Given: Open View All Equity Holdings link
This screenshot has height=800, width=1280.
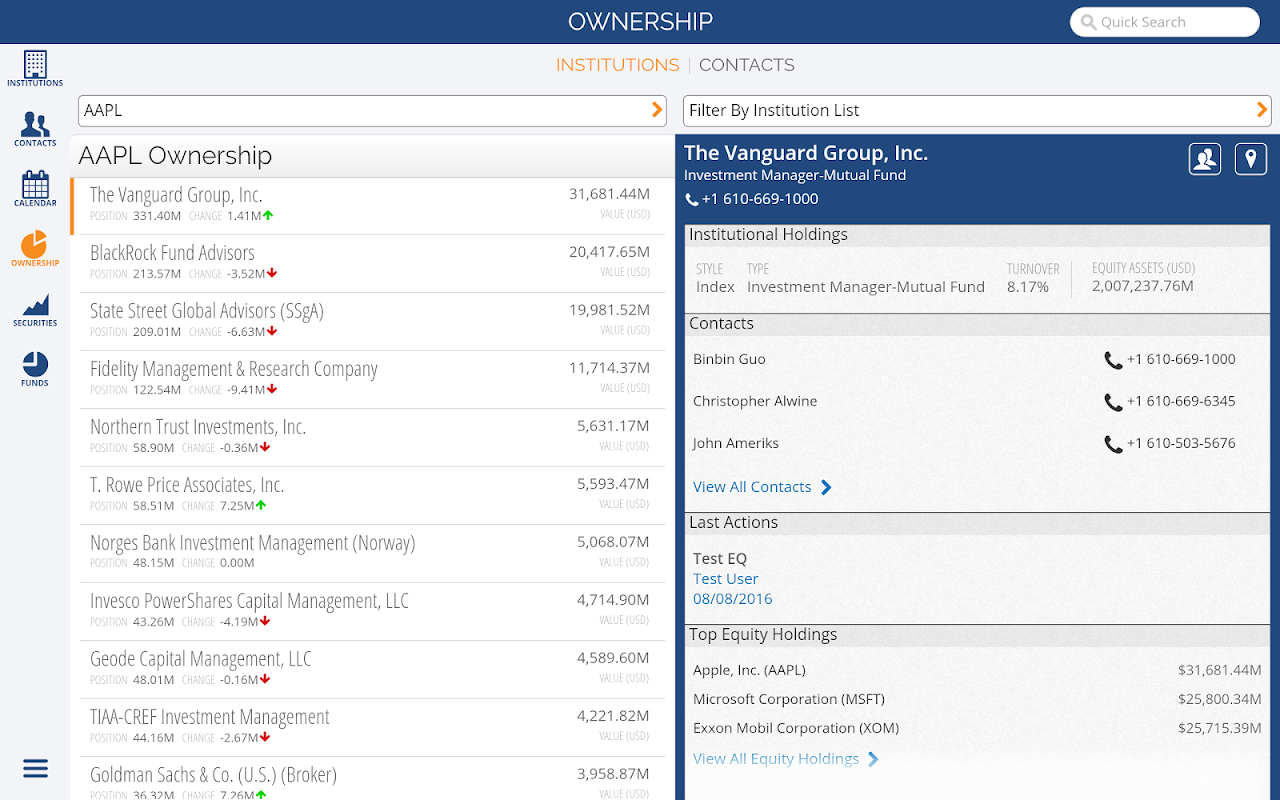Looking at the screenshot, I should [x=776, y=759].
